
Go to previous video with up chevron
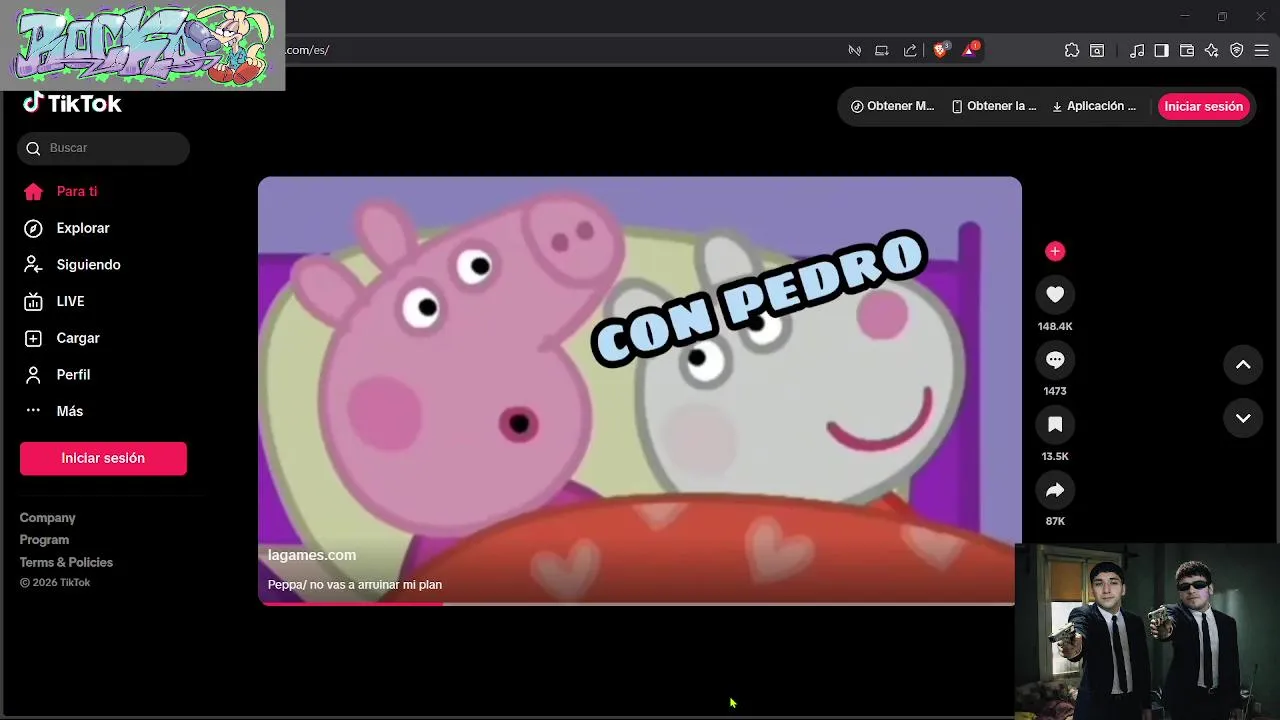click(1243, 365)
